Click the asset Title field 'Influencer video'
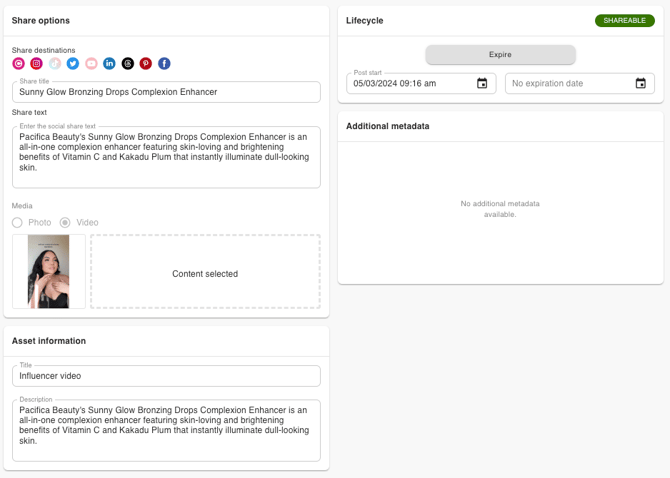 point(166,376)
